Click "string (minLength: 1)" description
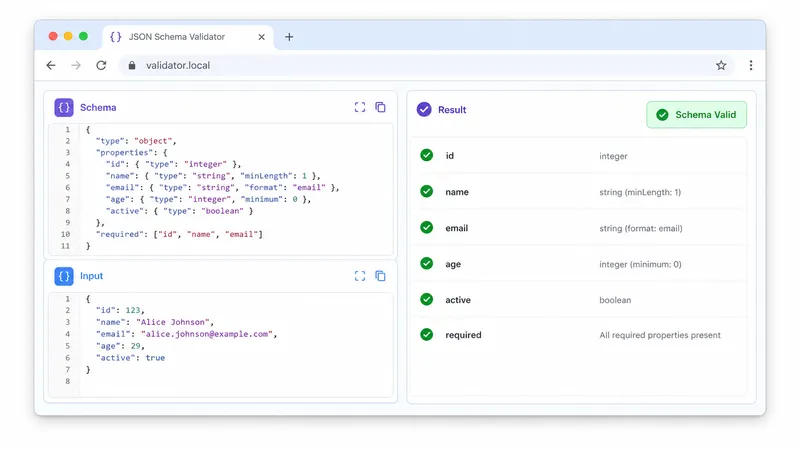800x450 pixels. point(640,192)
